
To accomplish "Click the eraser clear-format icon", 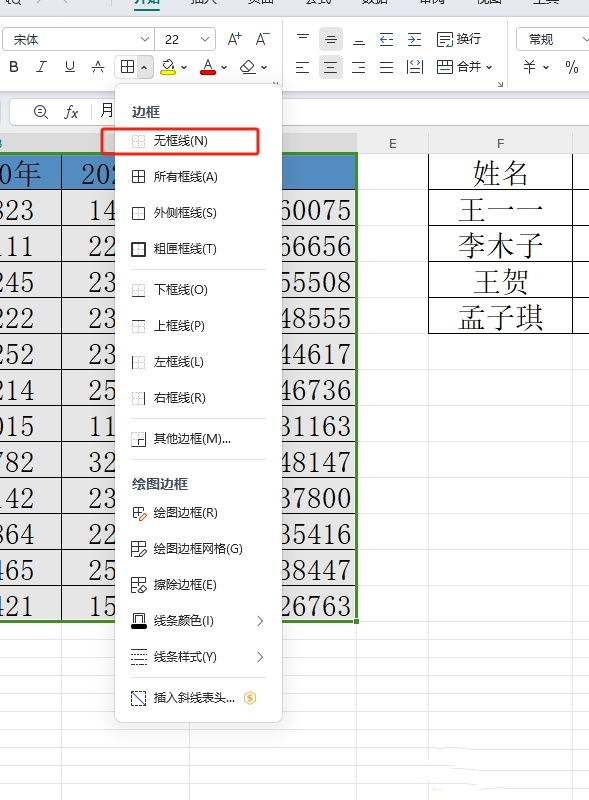I will pos(248,67).
